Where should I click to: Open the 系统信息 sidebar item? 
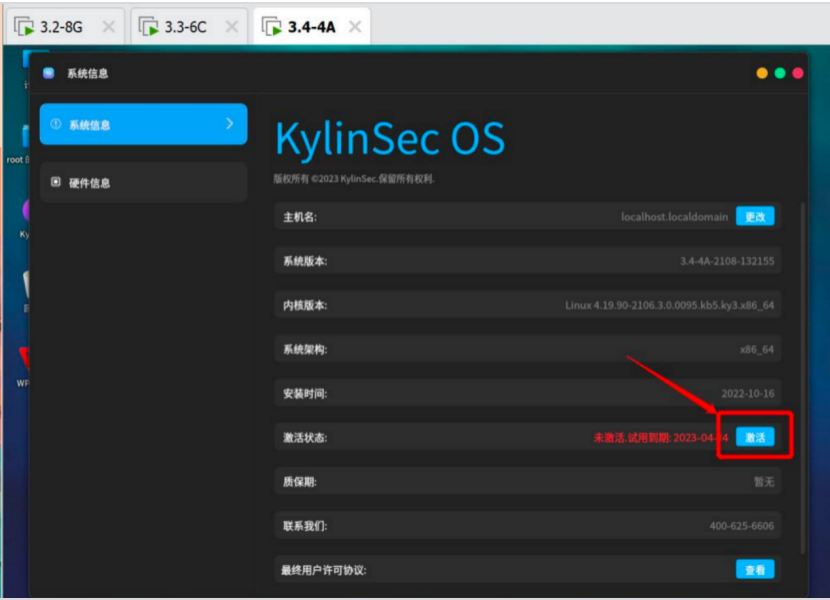(x=143, y=124)
